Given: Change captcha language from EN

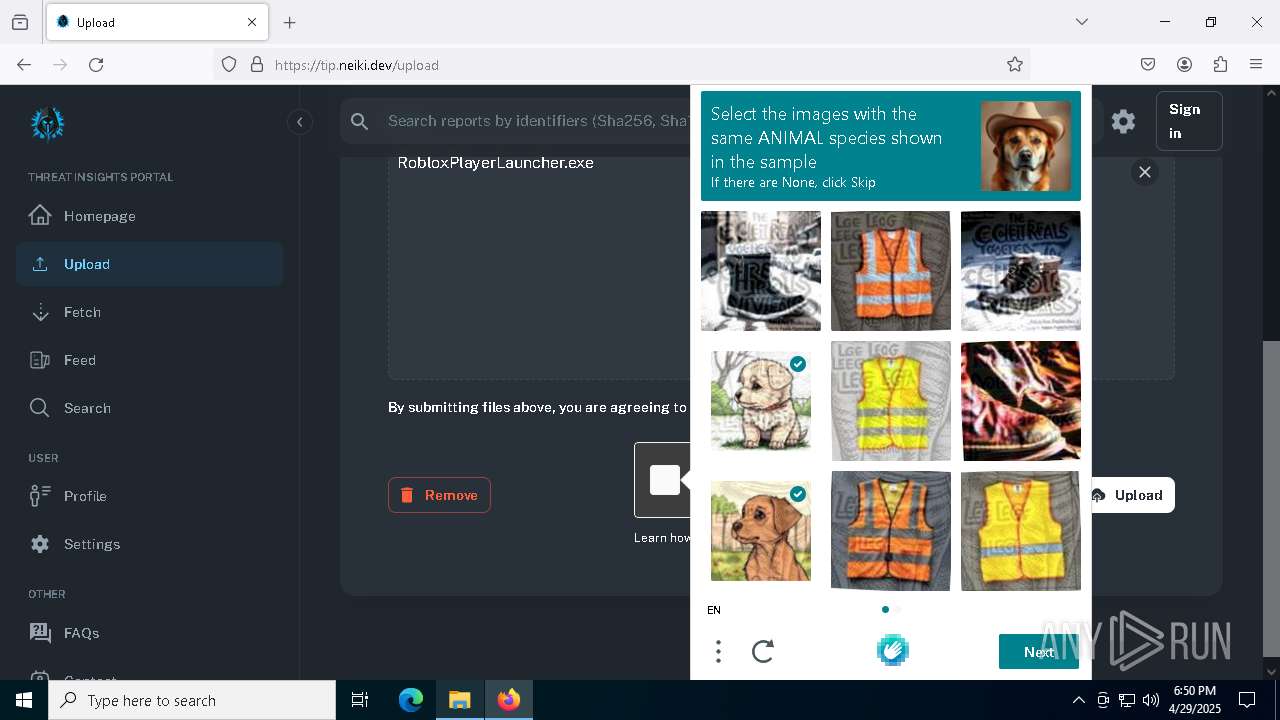Looking at the screenshot, I should tap(714, 610).
